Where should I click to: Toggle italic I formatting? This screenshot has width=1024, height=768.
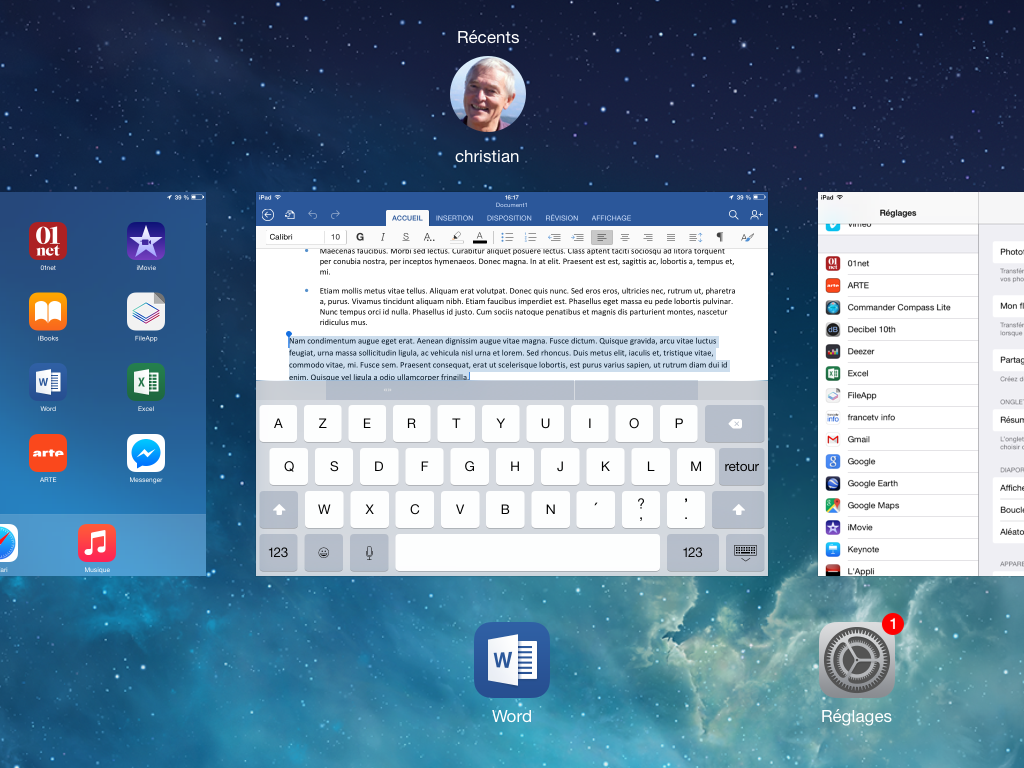pos(383,237)
